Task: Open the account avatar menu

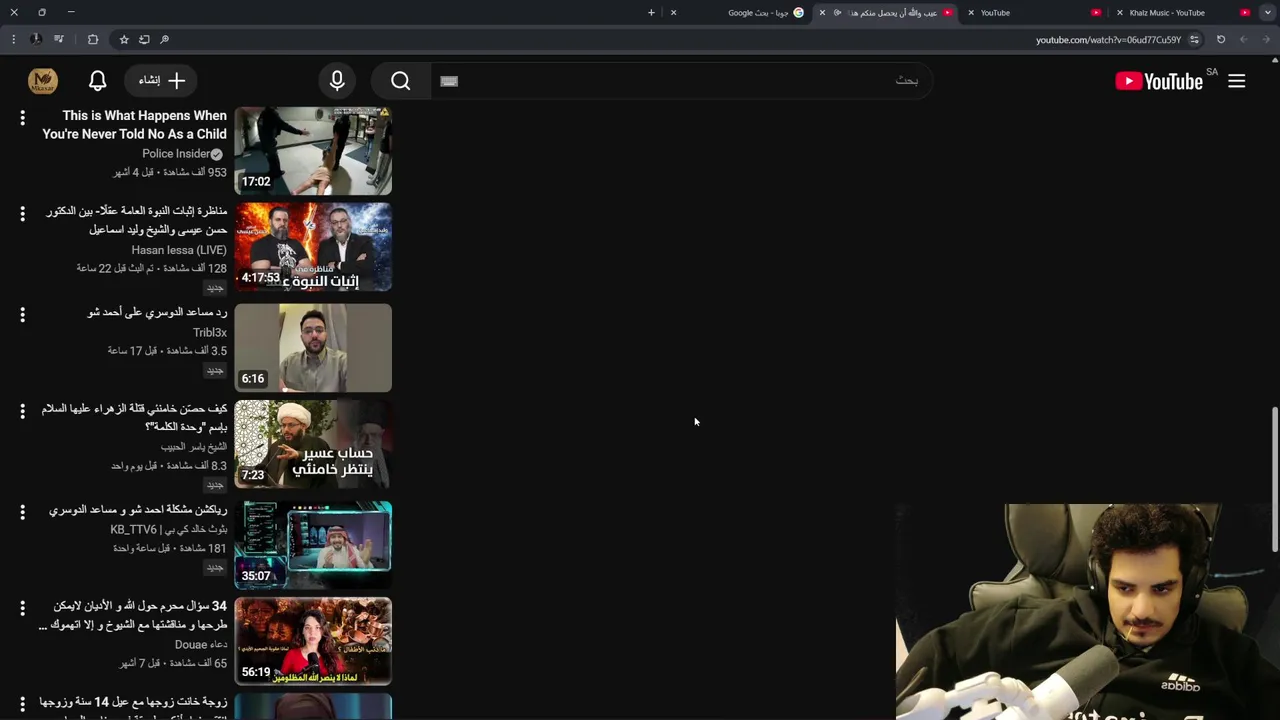Action: (x=43, y=81)
